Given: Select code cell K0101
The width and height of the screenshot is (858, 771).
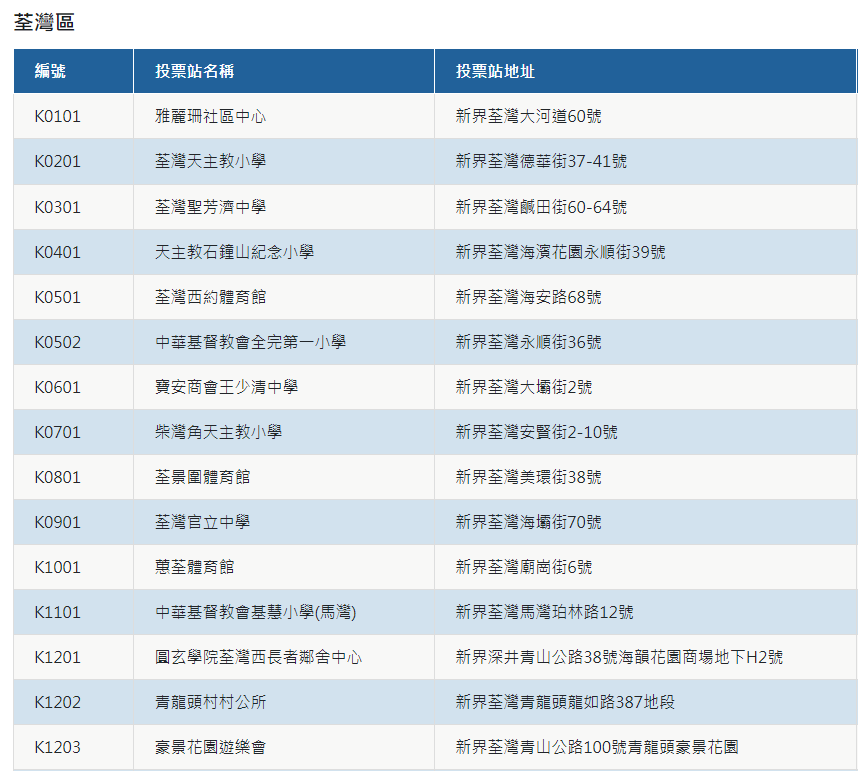Looking at the screenshot, I should click(57, 116).
